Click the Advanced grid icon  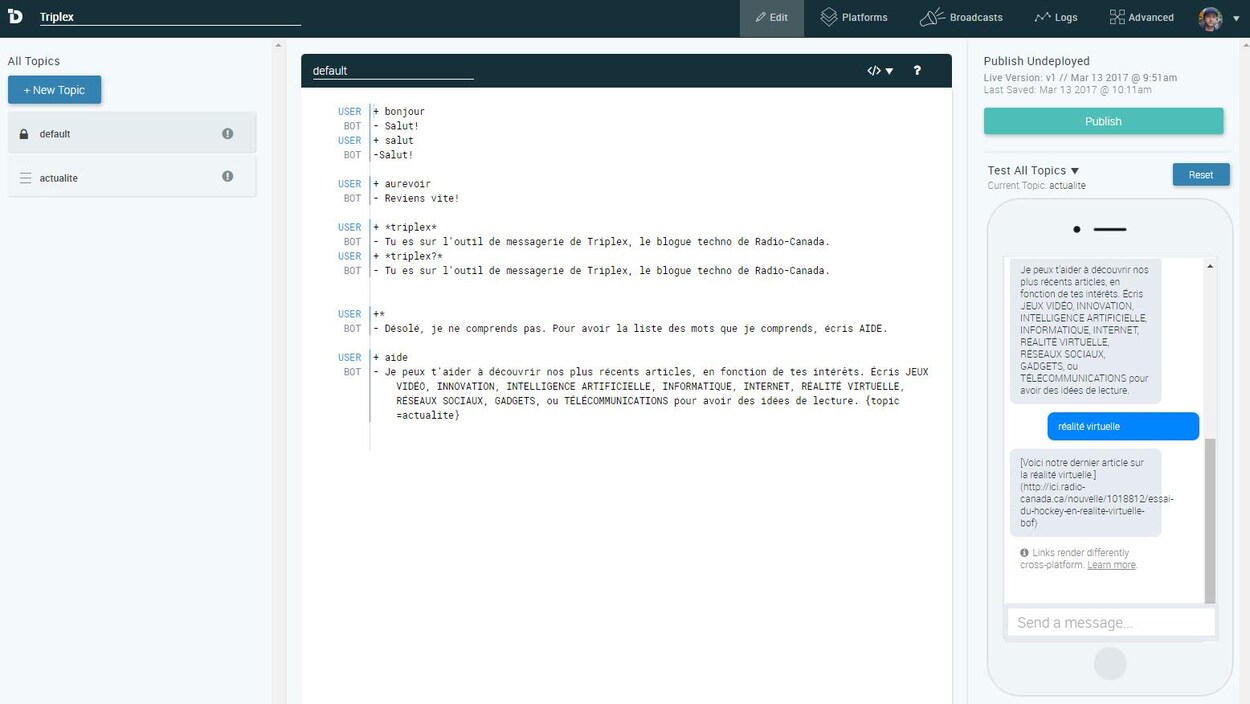click(x=1117, y=17)
